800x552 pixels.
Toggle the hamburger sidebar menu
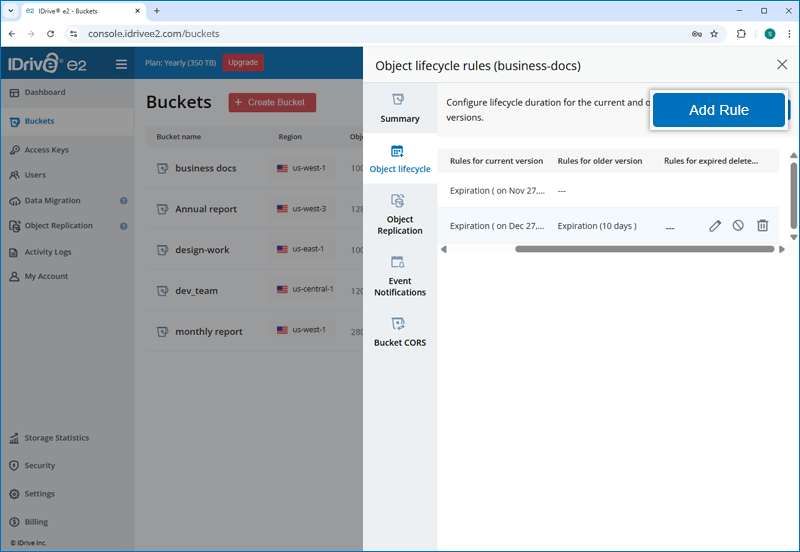tap(121, 64)
